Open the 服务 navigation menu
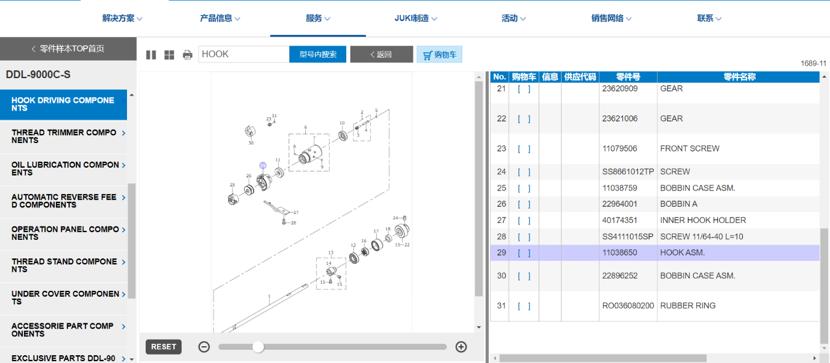830x363 pixels. [318, 19]
